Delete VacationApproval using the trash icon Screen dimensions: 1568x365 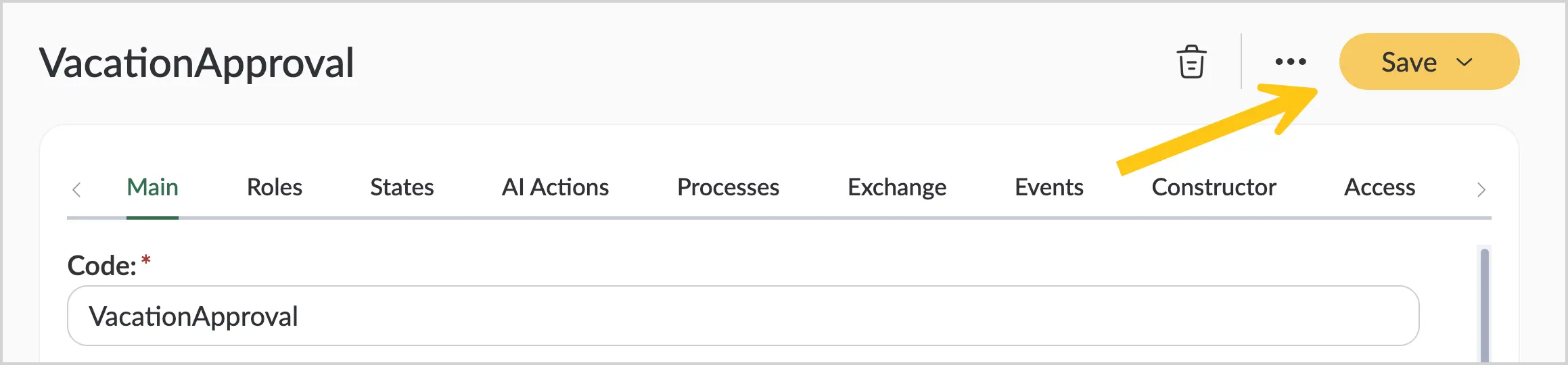[1191, 62]
